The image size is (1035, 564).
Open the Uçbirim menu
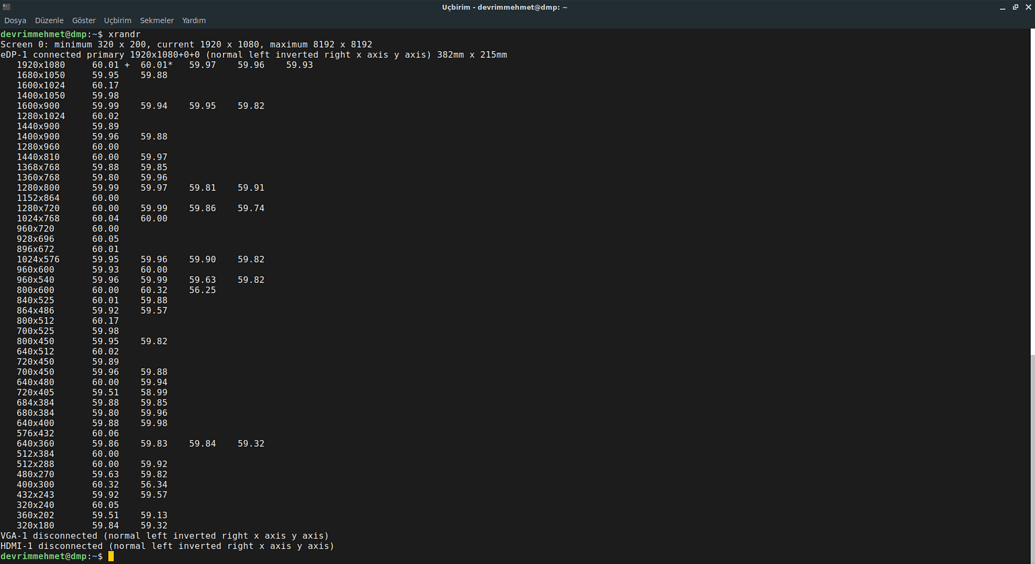click(x=117, y=20)
